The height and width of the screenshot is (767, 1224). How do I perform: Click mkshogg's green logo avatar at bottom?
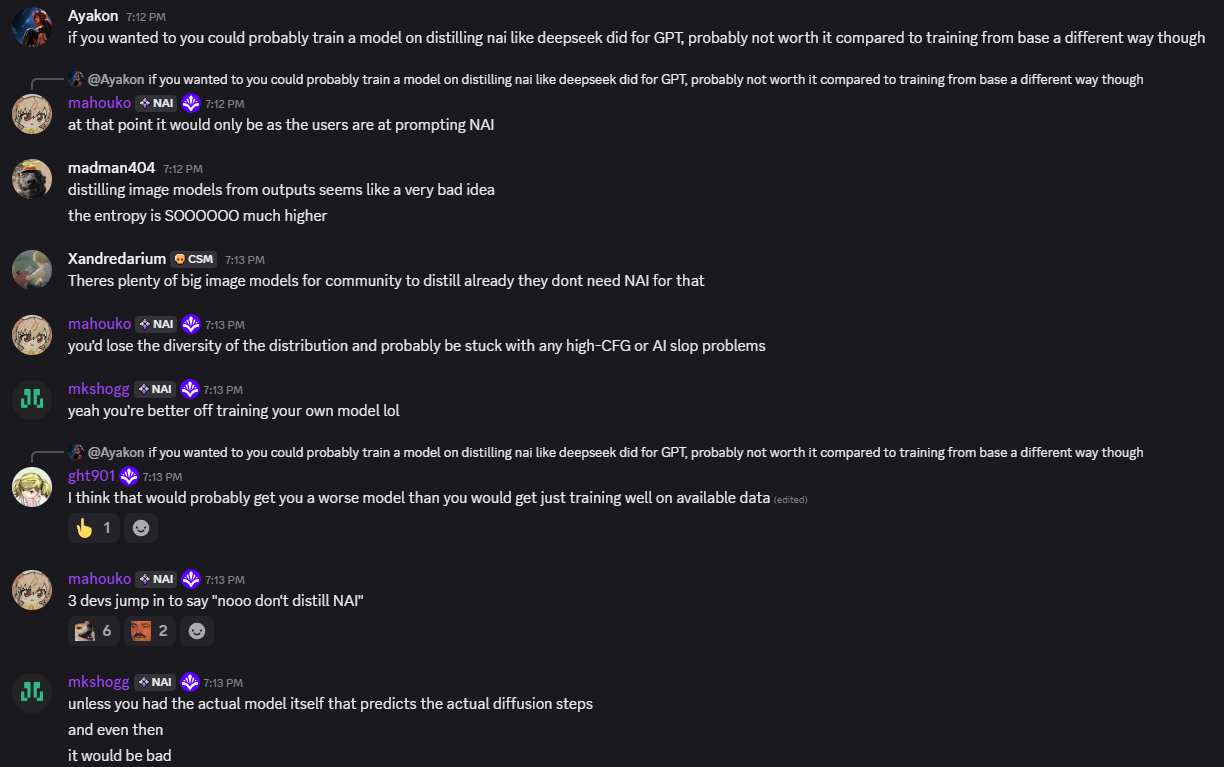(x=32, y=692)
